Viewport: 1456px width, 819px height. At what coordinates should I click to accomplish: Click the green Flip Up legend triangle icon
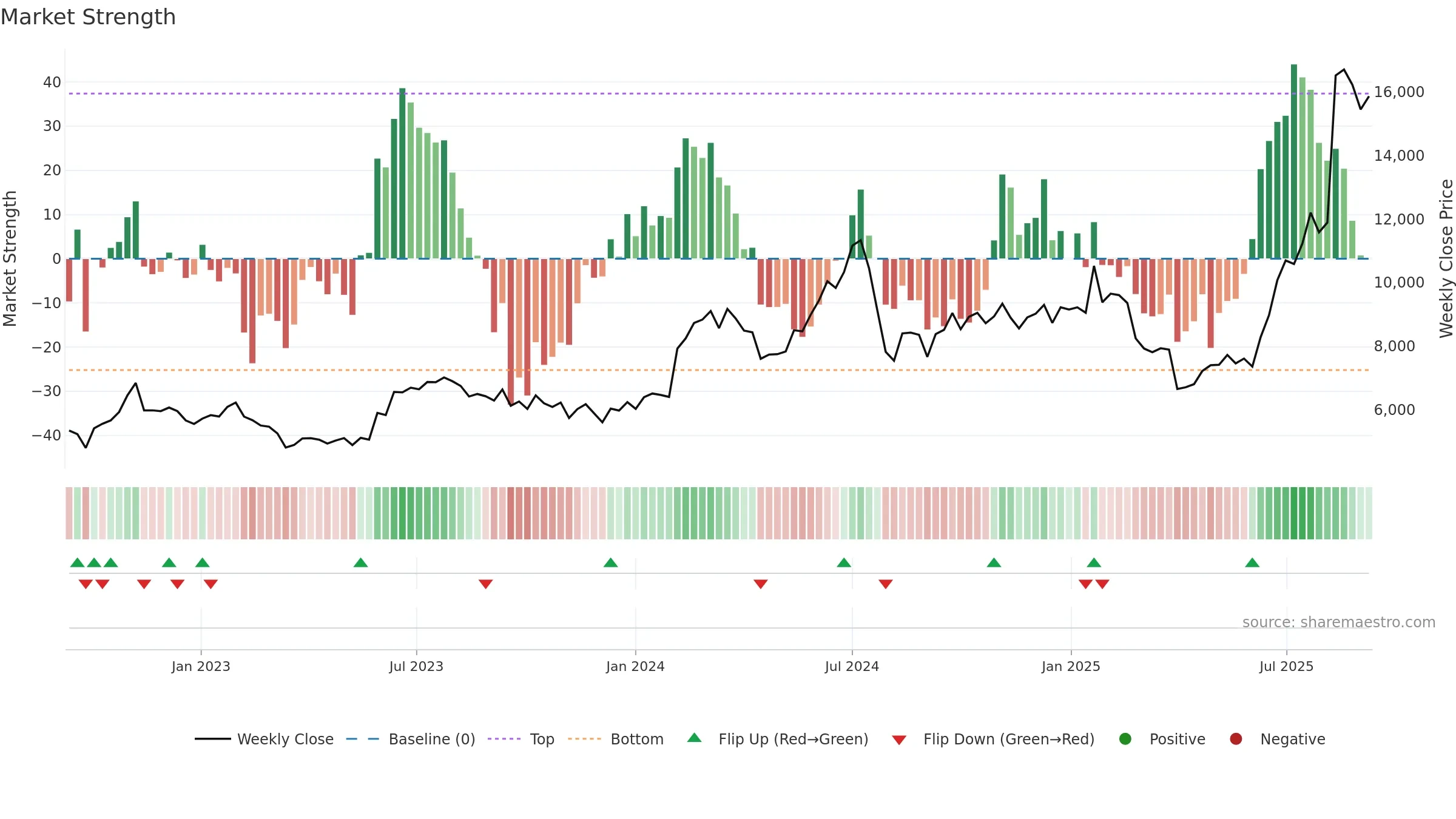pyautogui.click(x=695, y=738)
